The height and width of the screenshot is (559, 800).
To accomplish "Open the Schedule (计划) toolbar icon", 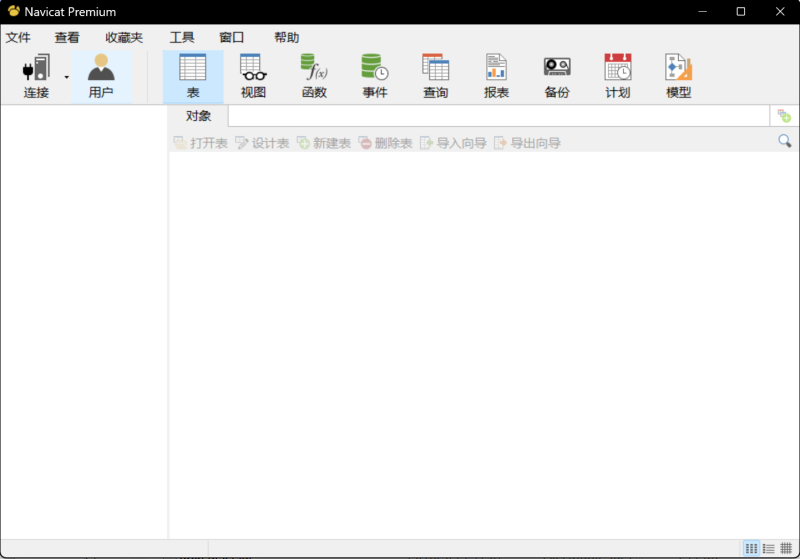I will tap(618, 77).
